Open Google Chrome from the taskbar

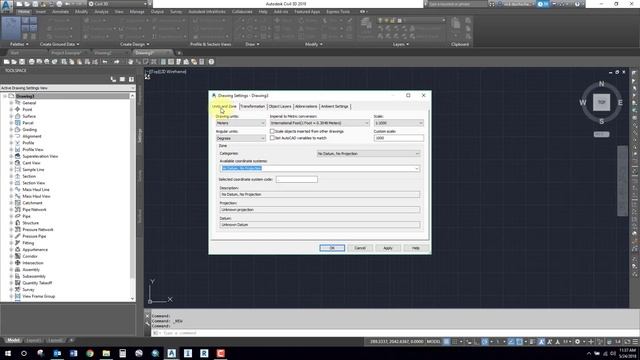(x=90, y=353)
